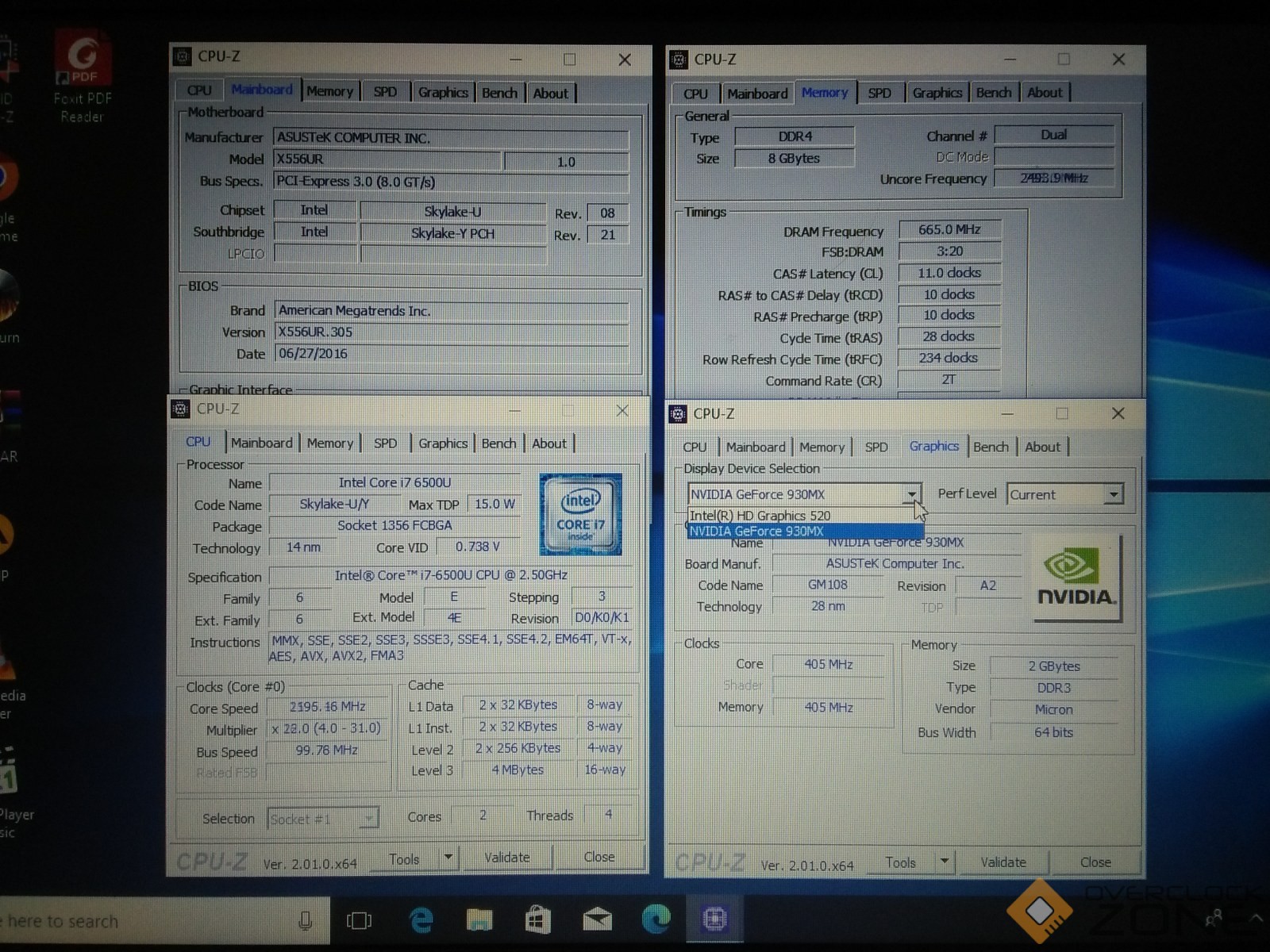Viewport: 1270px width, 952px height.
Task: Click the Model X556UR field
Action: (x=387, y=159)
